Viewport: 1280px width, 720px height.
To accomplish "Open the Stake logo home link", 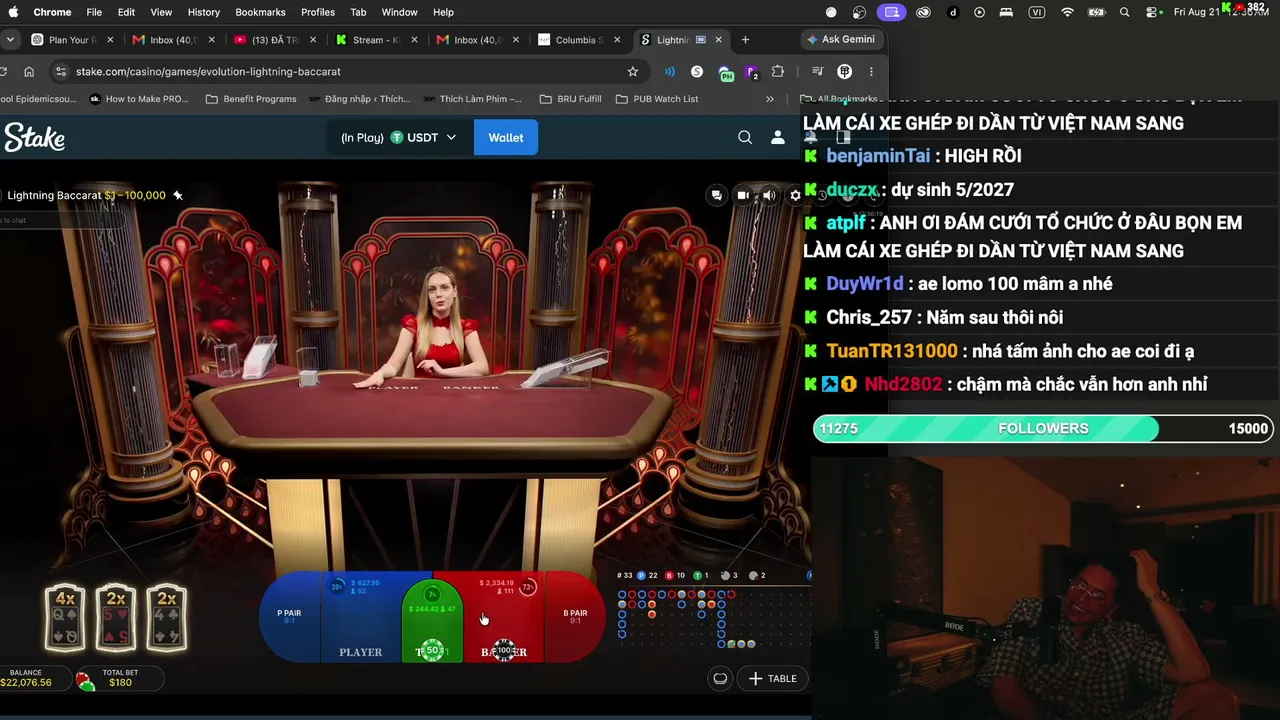I will coord(35,138).
